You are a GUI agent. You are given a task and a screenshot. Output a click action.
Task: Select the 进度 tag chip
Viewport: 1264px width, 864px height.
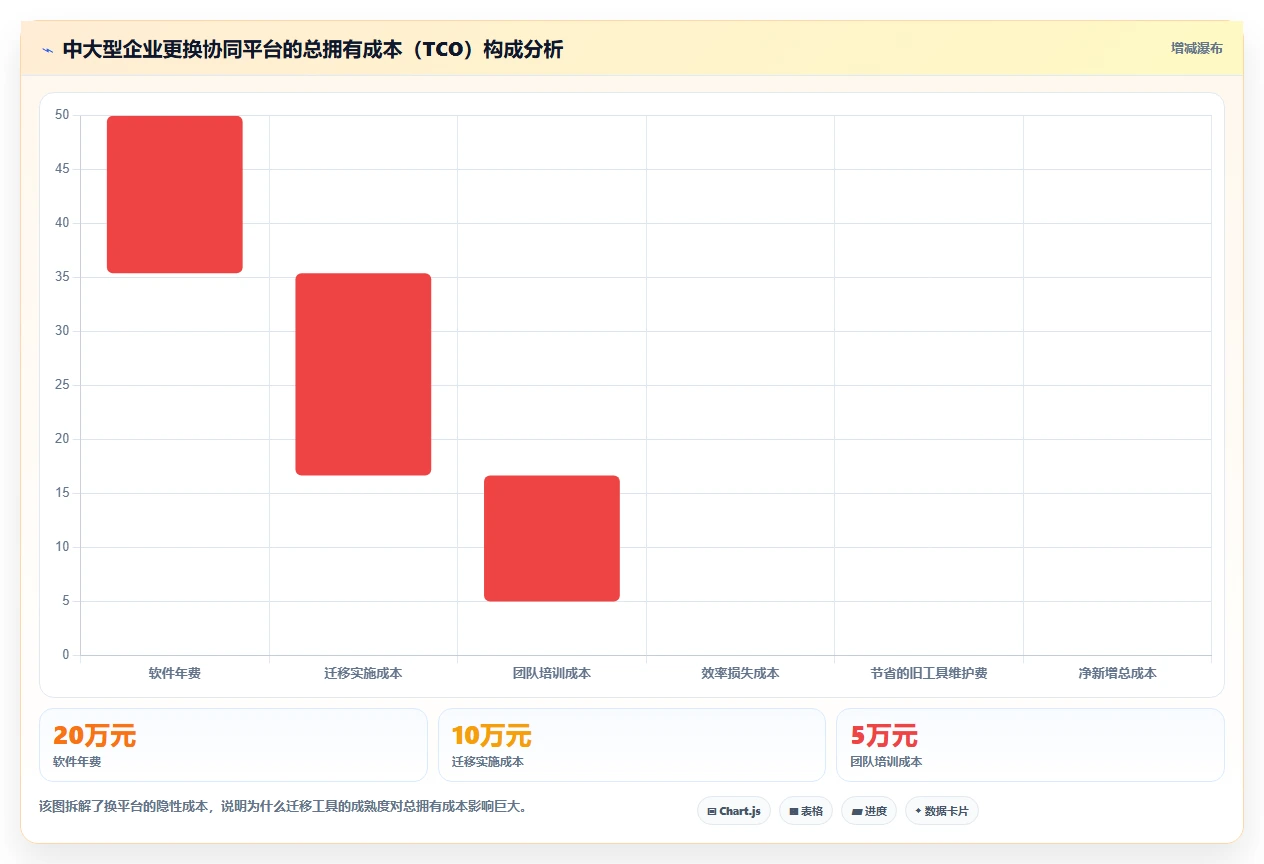[869, 811]
